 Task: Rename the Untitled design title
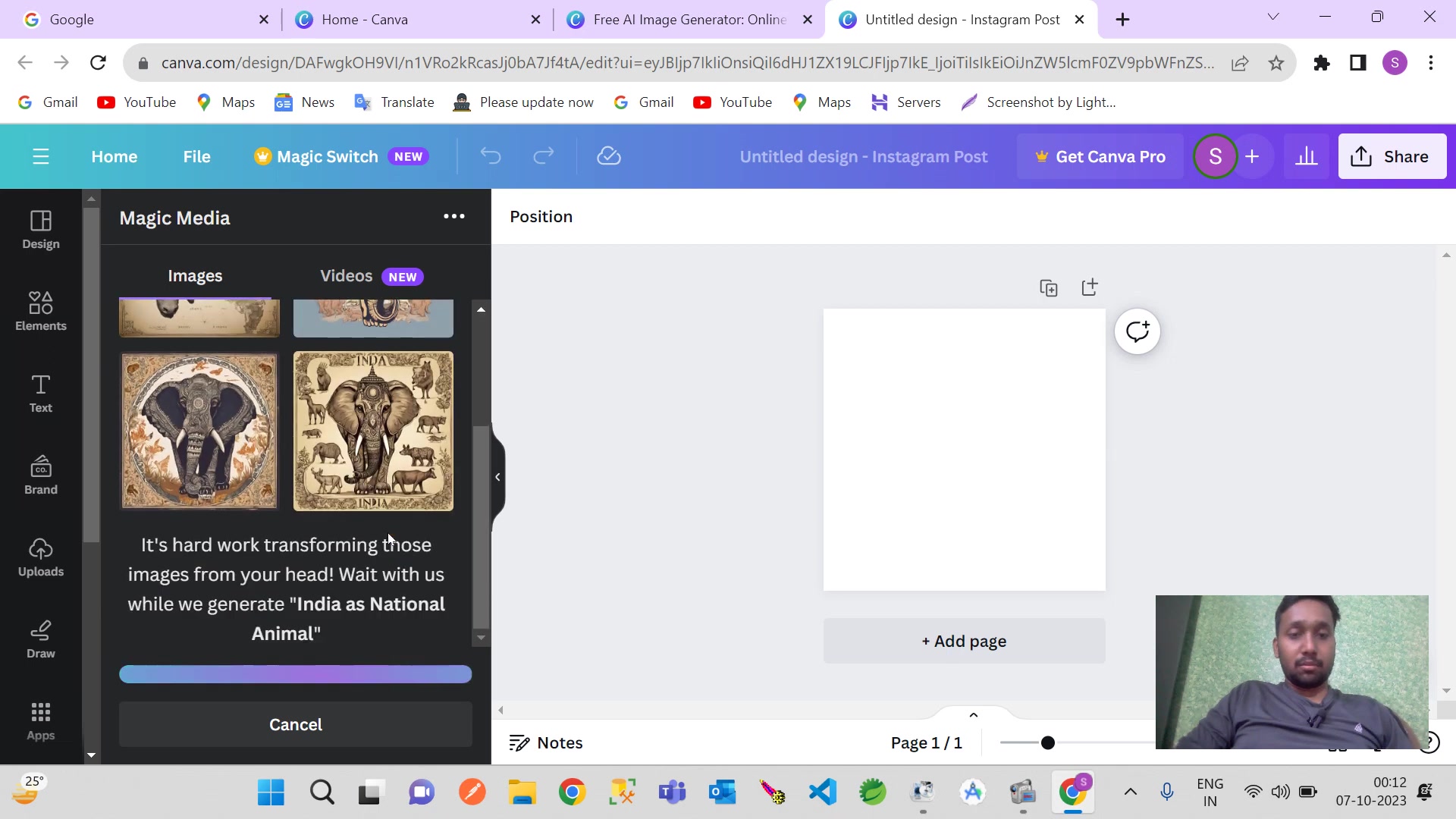pyautogui.click(x=864, y=157)
